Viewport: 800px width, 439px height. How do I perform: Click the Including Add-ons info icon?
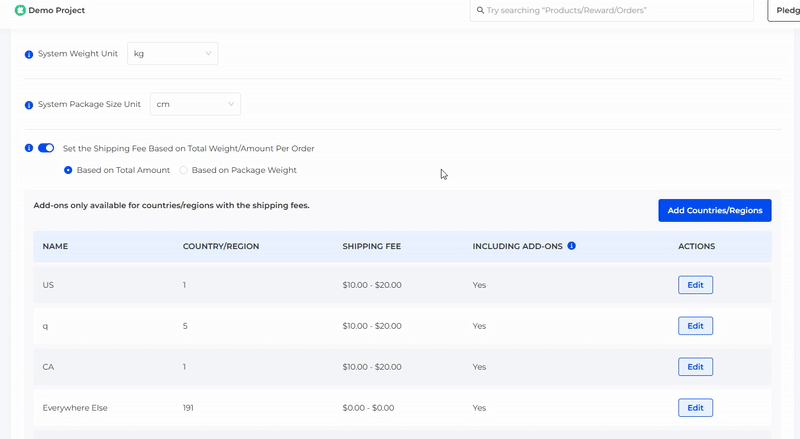[571, 245]
